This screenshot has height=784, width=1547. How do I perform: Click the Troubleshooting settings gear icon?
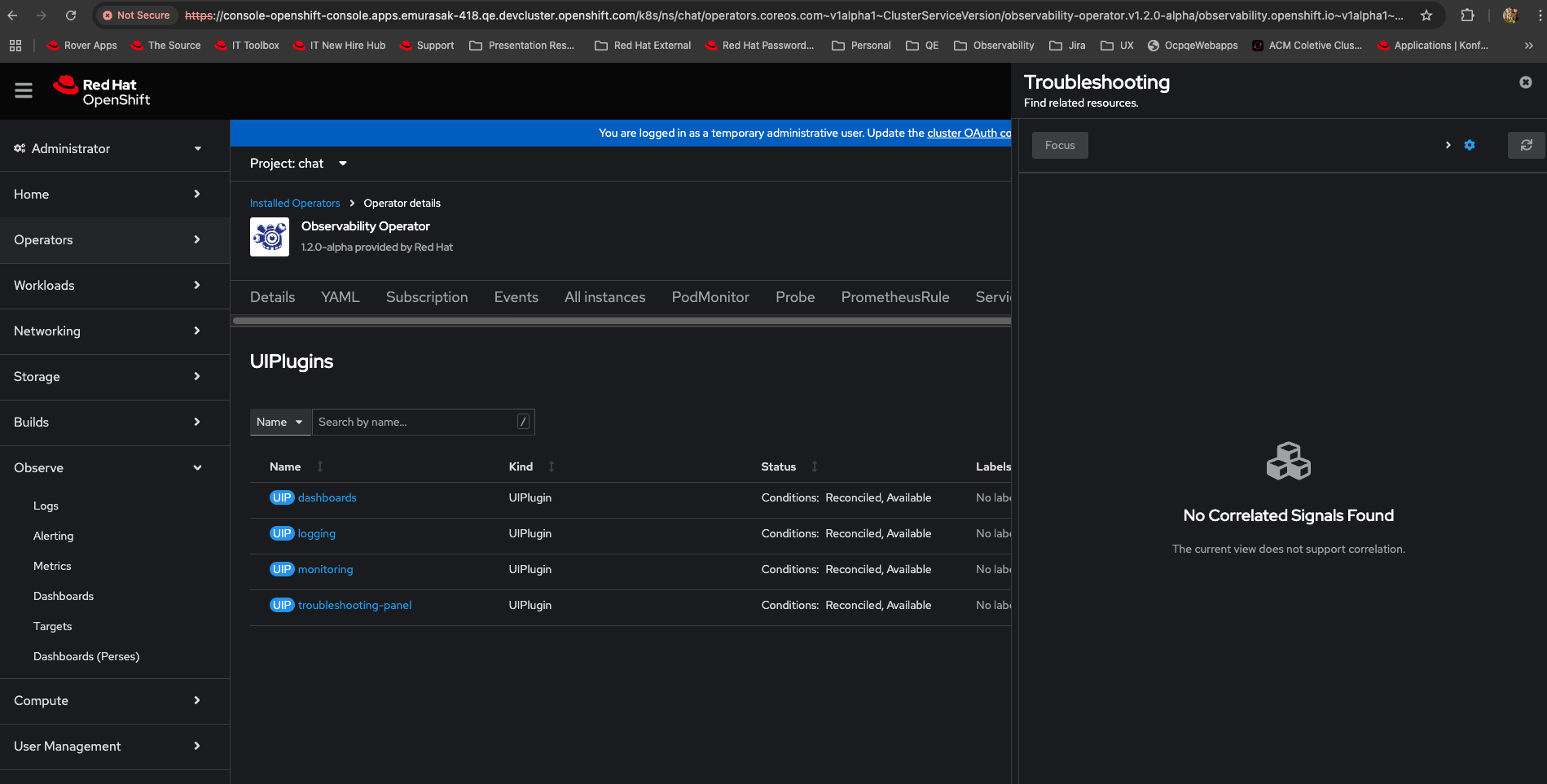1469,145
